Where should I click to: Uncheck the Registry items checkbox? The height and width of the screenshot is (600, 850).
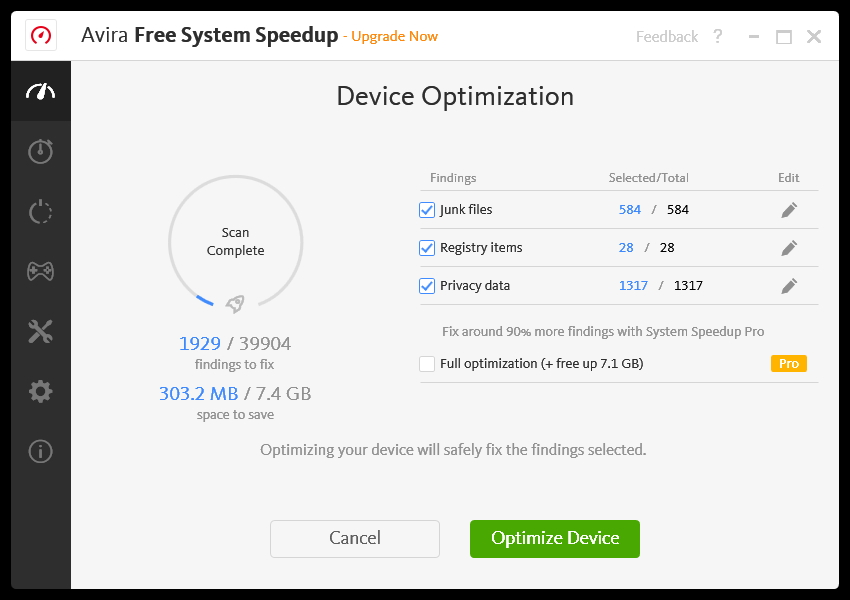[427, 248]
